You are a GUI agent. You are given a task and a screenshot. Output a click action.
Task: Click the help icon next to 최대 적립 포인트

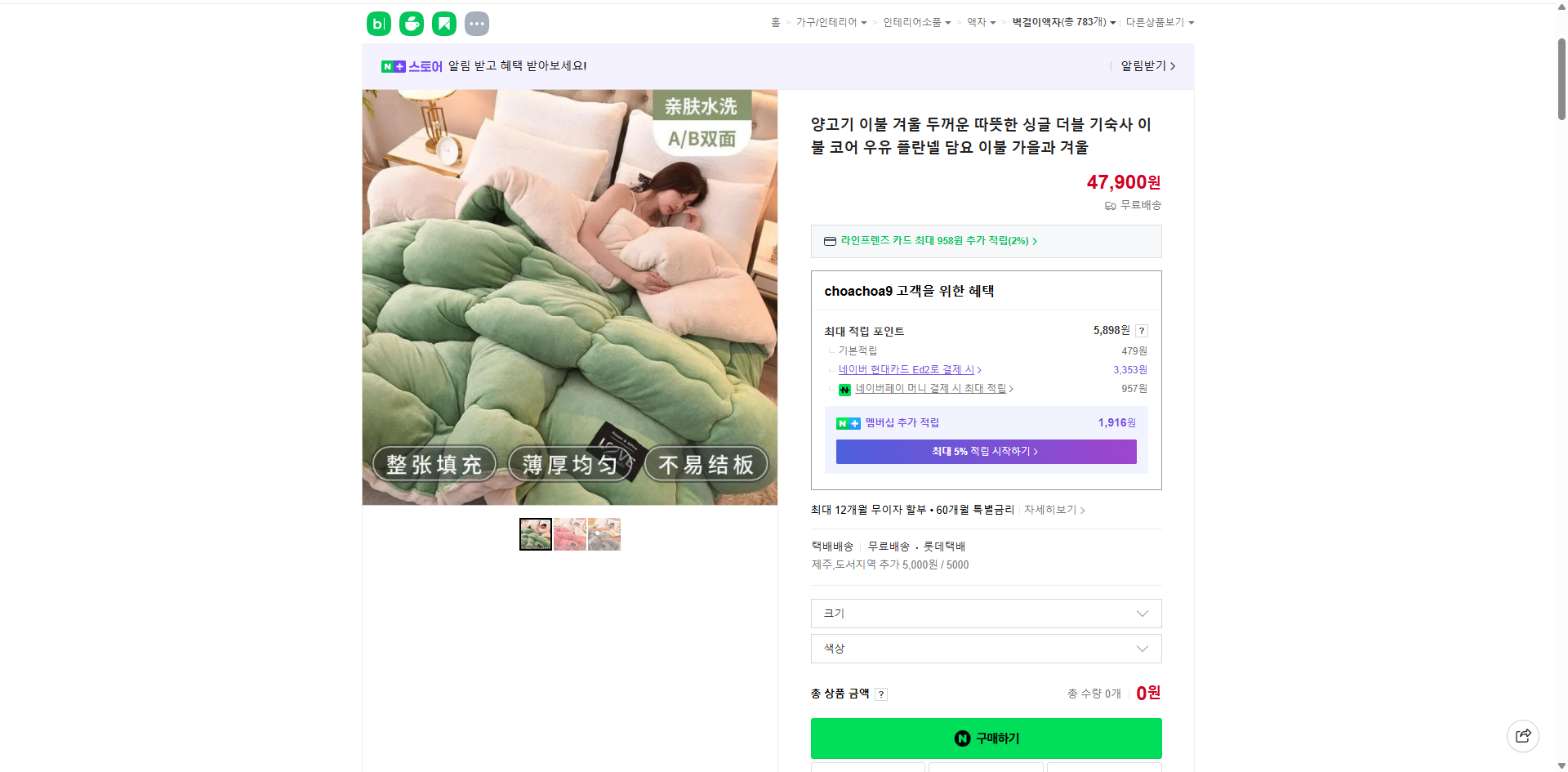pos(1141,331)
